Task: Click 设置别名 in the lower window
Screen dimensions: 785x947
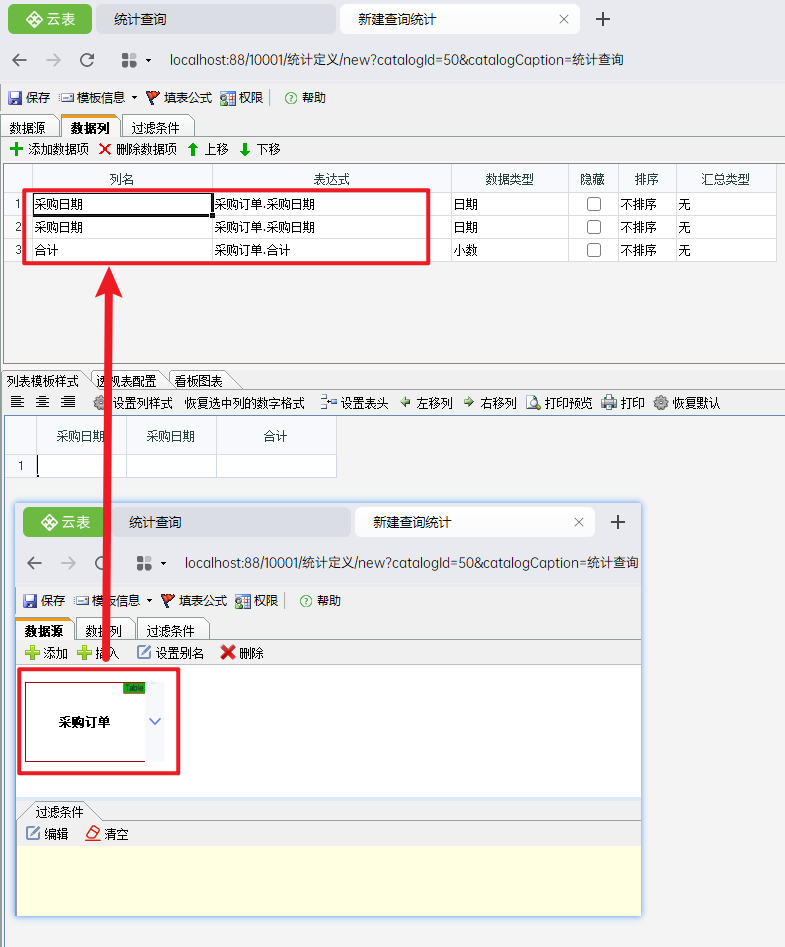Action: 171,653
